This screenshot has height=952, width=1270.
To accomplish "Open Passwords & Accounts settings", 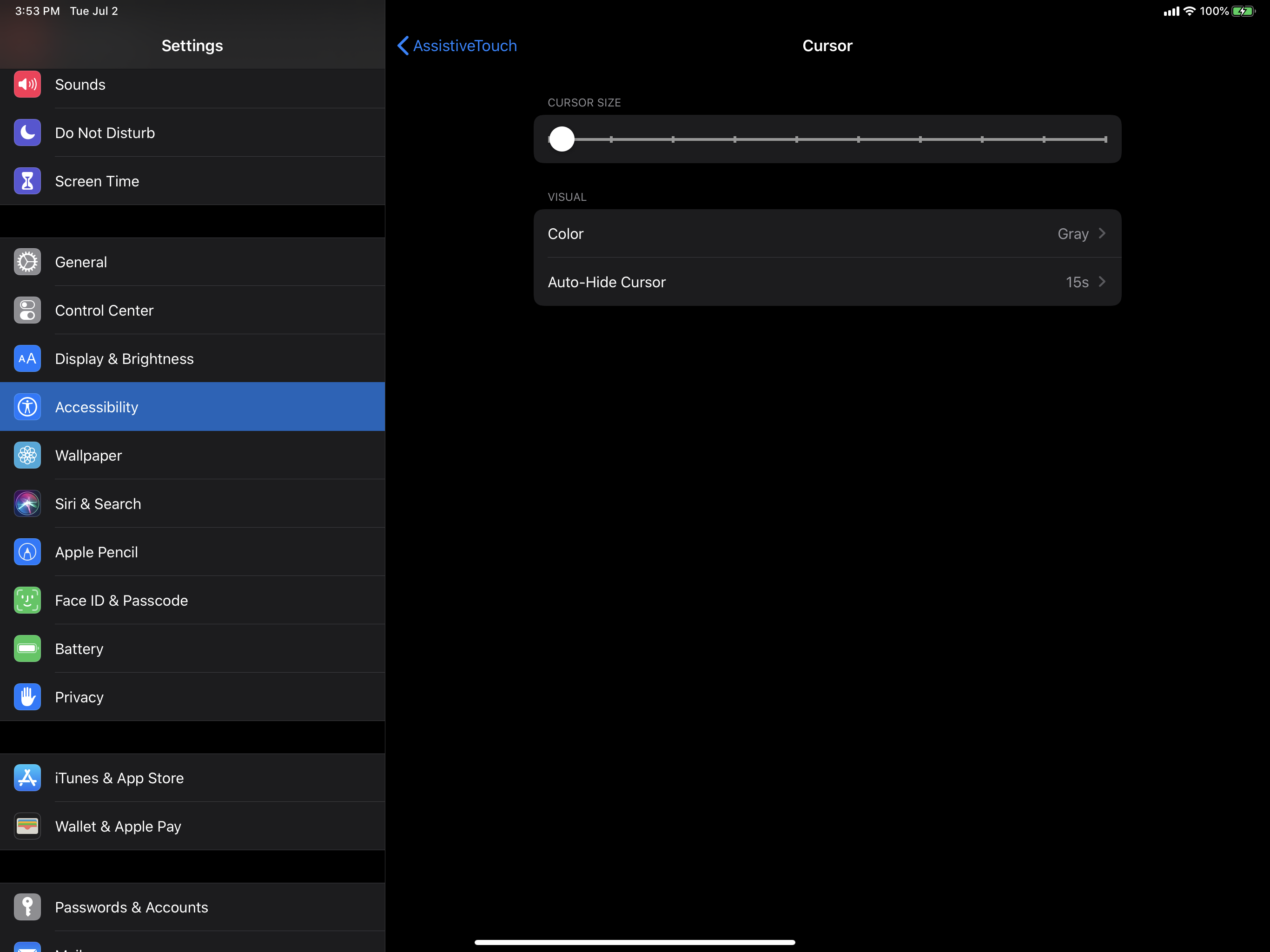I will [192, 906].
